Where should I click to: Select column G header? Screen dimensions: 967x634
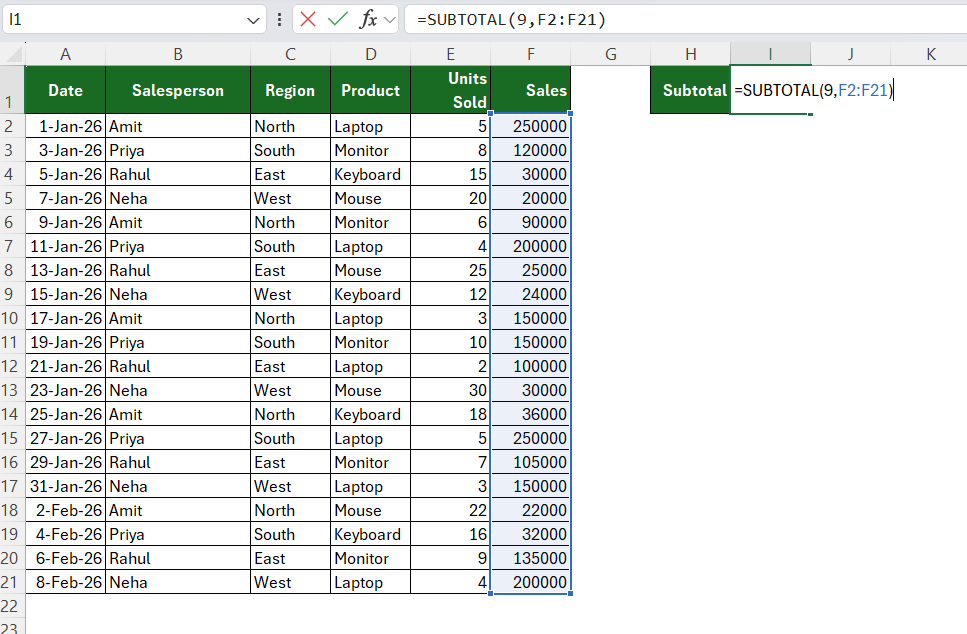coord(611,54)
